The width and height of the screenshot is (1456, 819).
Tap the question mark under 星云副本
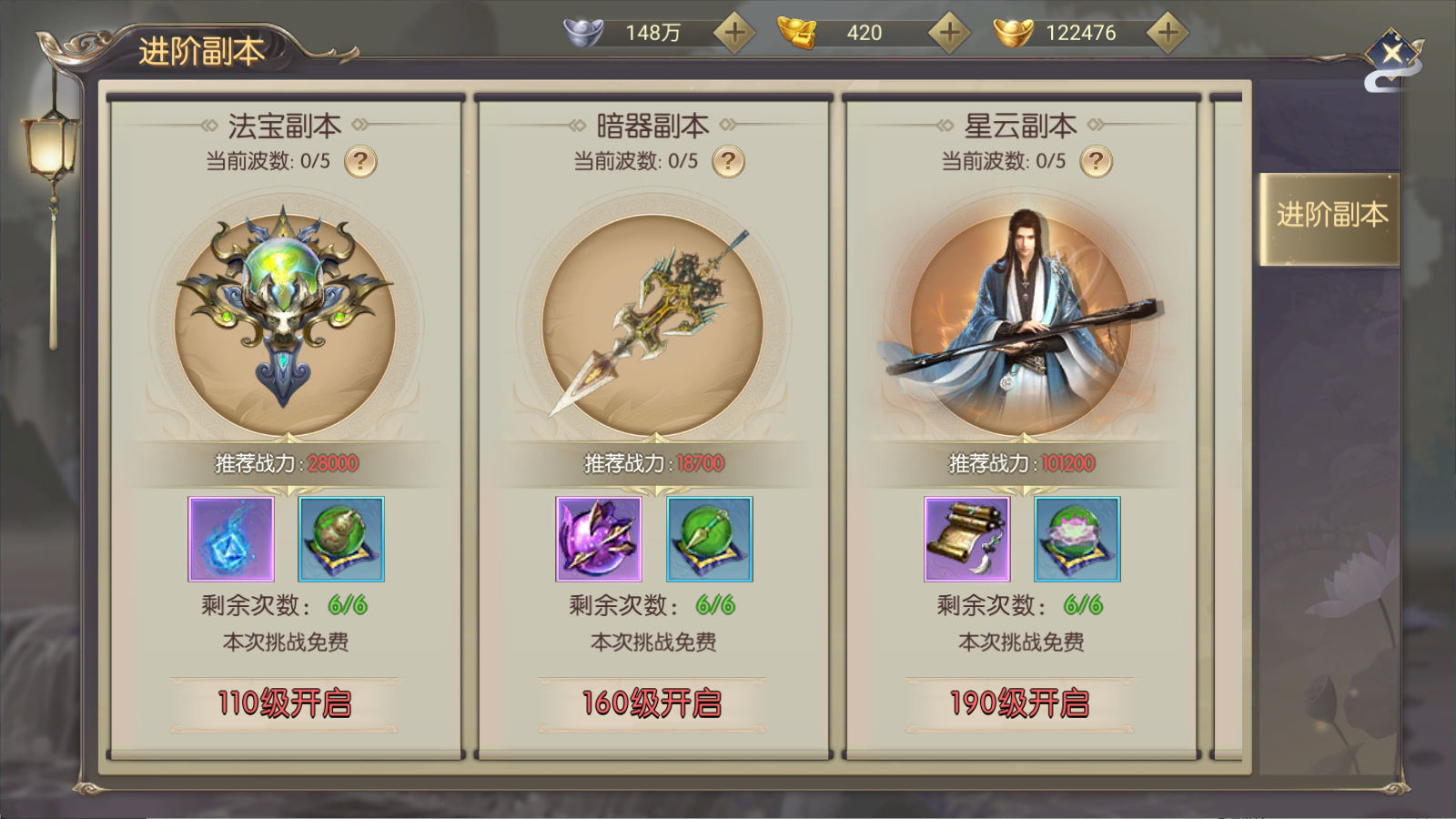[1096, 162]
